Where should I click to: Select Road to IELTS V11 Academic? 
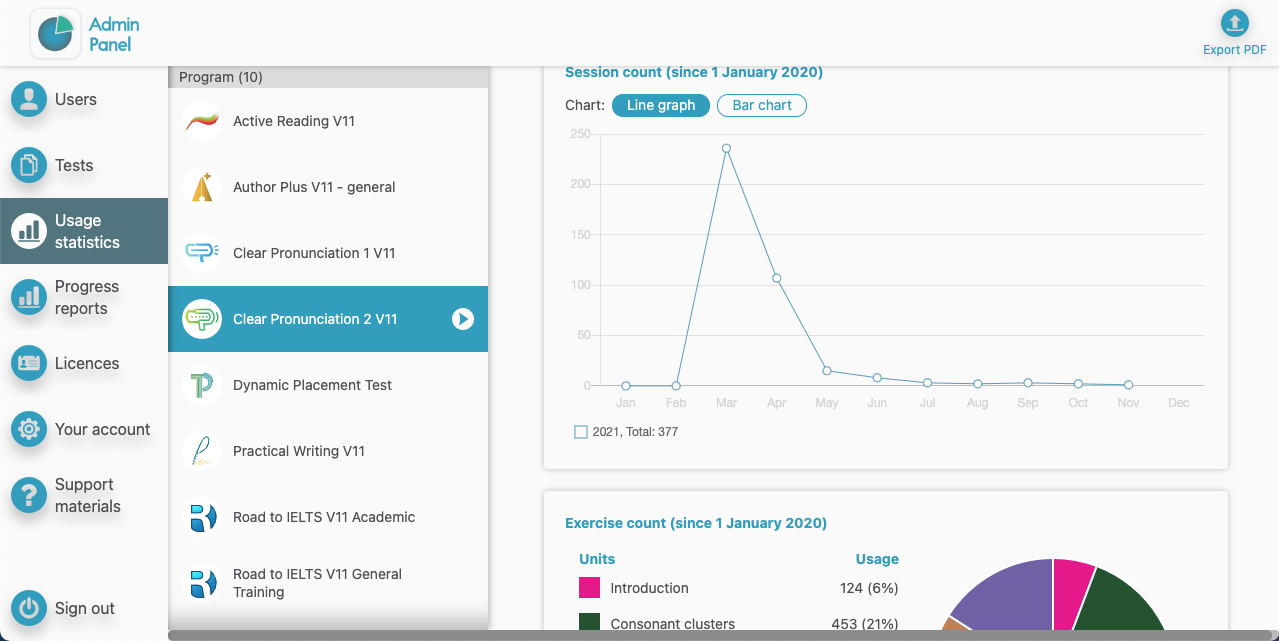pyautogui.click(x=328, y=517)
